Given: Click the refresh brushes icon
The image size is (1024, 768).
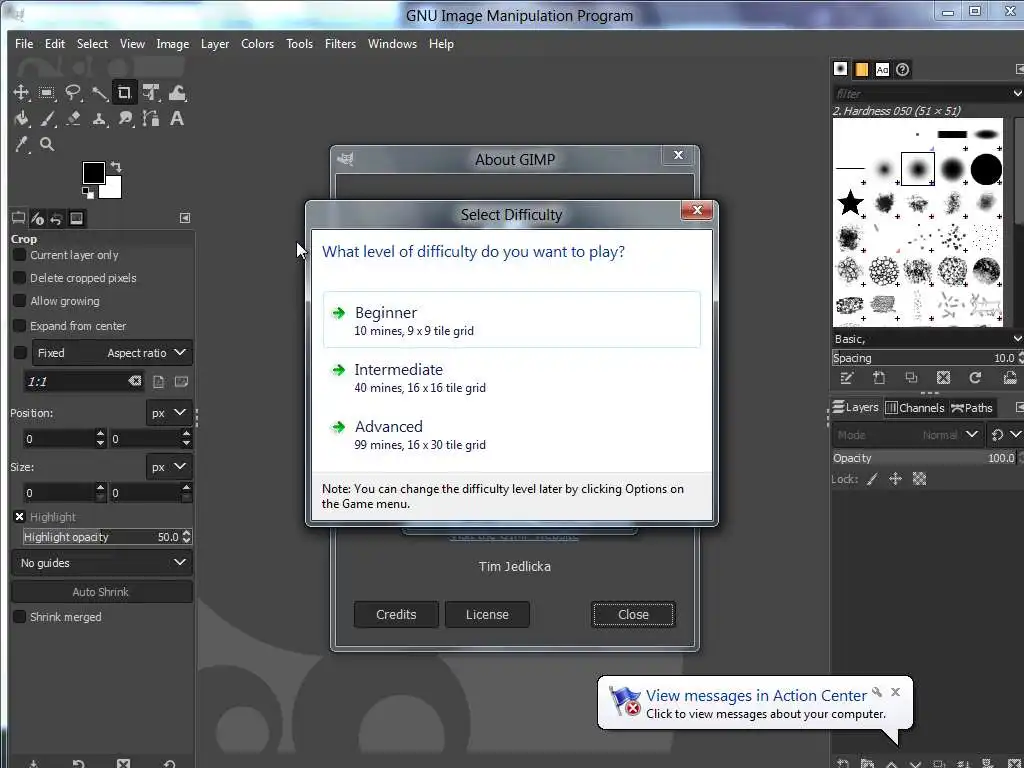Looking at the screenshot, I should click(975, 377).
